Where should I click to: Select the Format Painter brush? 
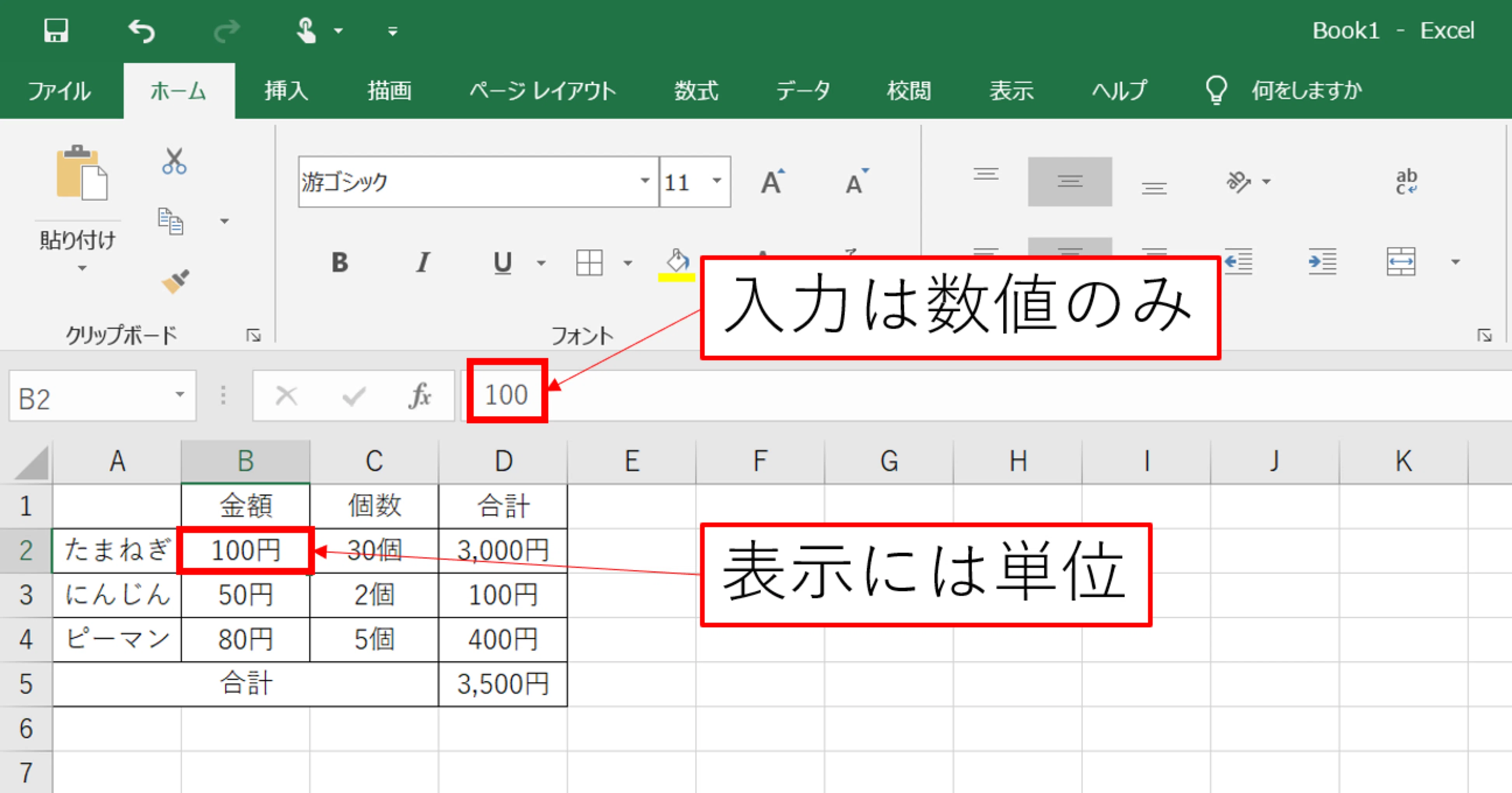click(175, 281)
